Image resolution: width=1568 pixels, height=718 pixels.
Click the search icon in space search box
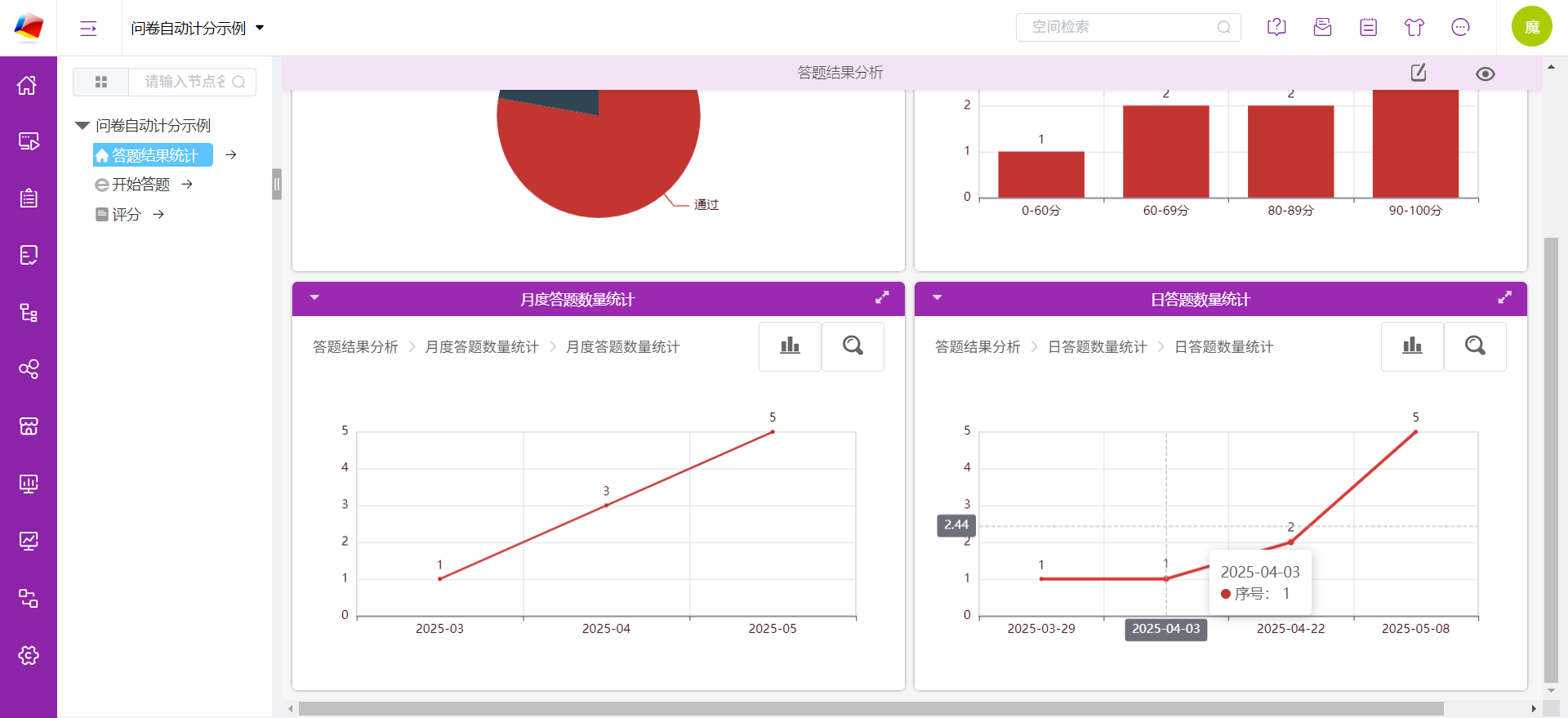[1223, 27]
